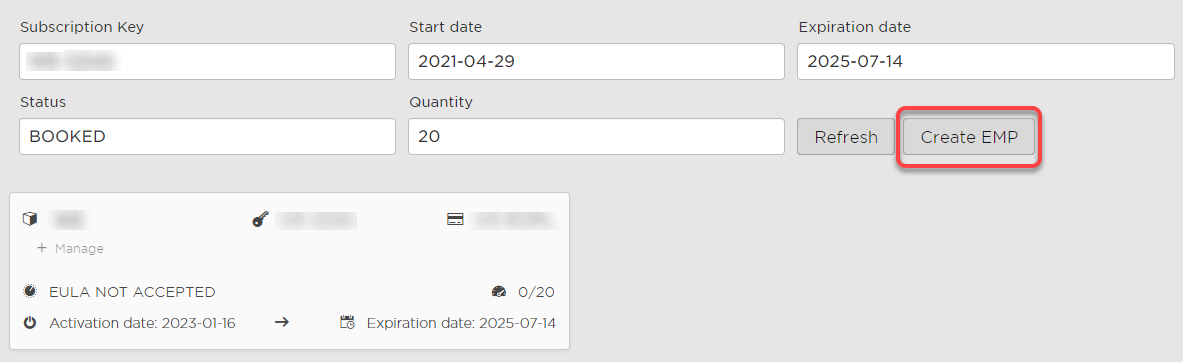Click the 0/20 usage counter
1183x362 pixels.
click(536, 292)
